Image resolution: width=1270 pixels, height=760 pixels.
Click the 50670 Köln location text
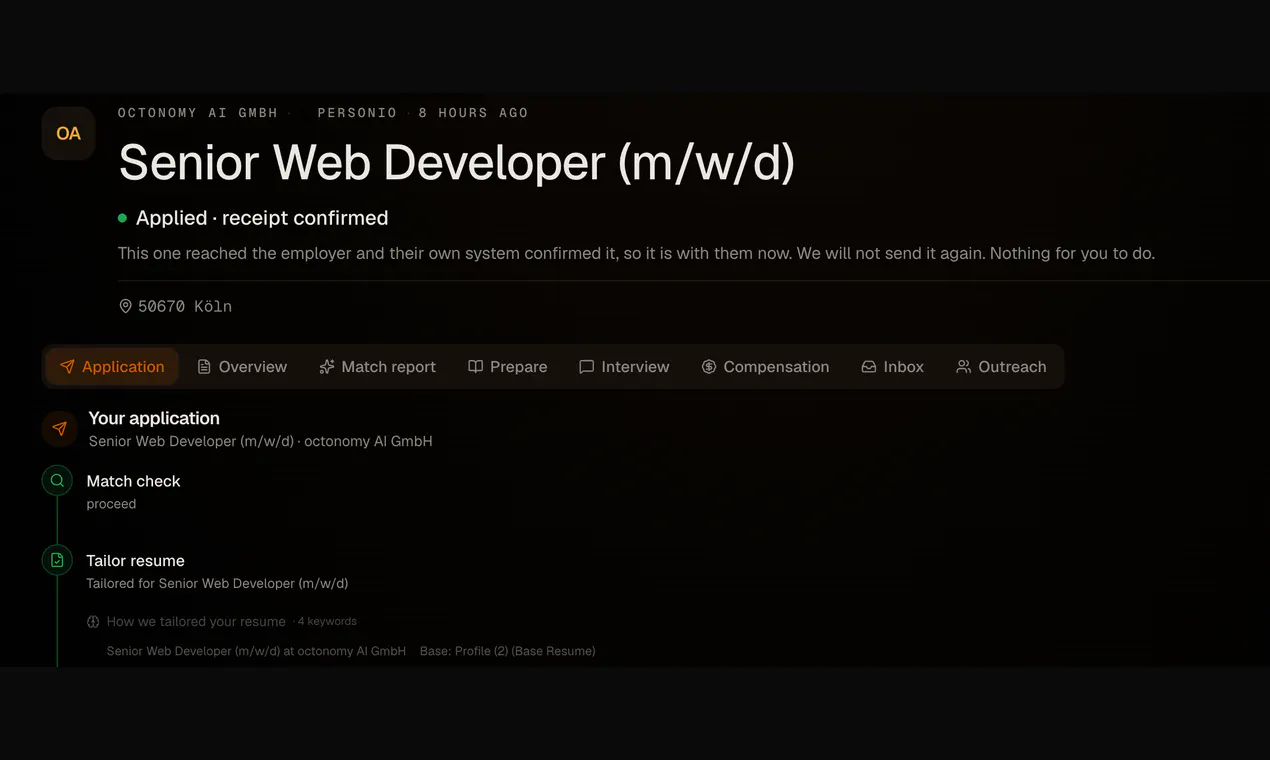[185, 307]
